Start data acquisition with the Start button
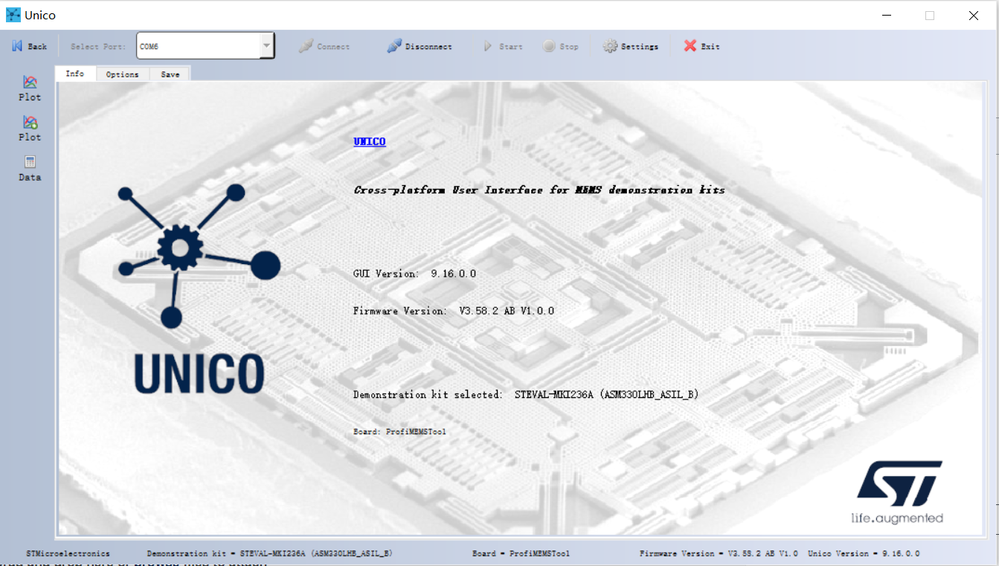 pyautogui.click(x=503, y=47)
